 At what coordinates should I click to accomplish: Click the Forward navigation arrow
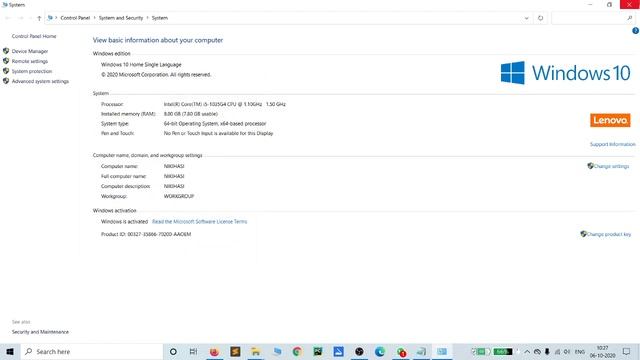click(x=20, y=18)
